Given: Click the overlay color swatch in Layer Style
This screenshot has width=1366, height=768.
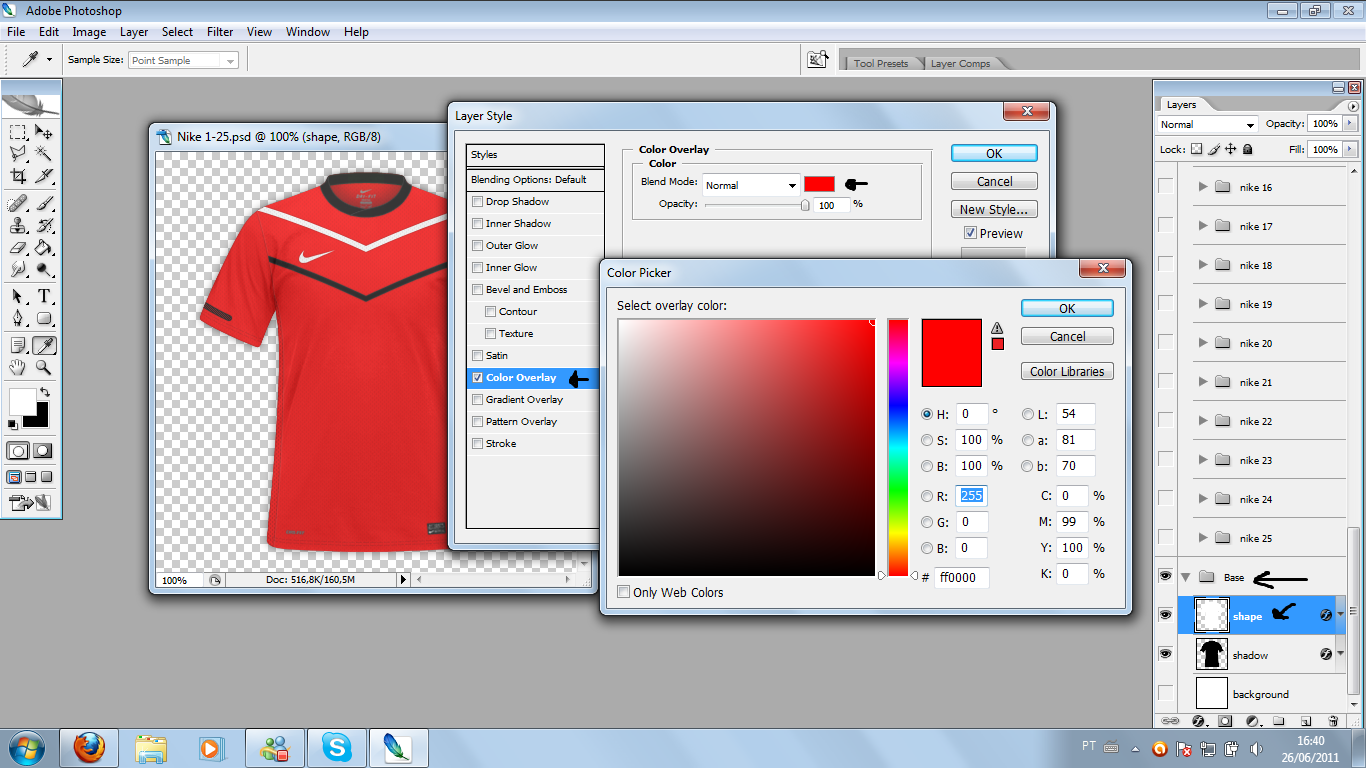Looking at the screenshot, I should click(x=819, y=184).
